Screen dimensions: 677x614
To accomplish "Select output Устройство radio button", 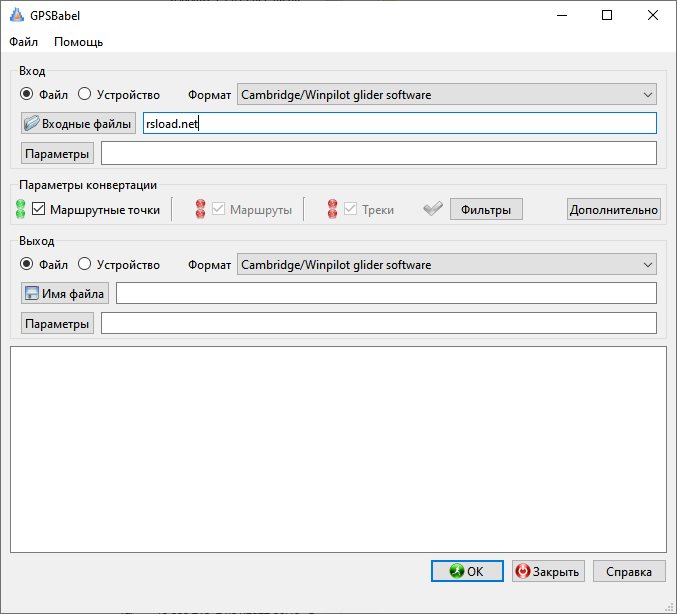I will pyautogui.click(x=84, y=264).
